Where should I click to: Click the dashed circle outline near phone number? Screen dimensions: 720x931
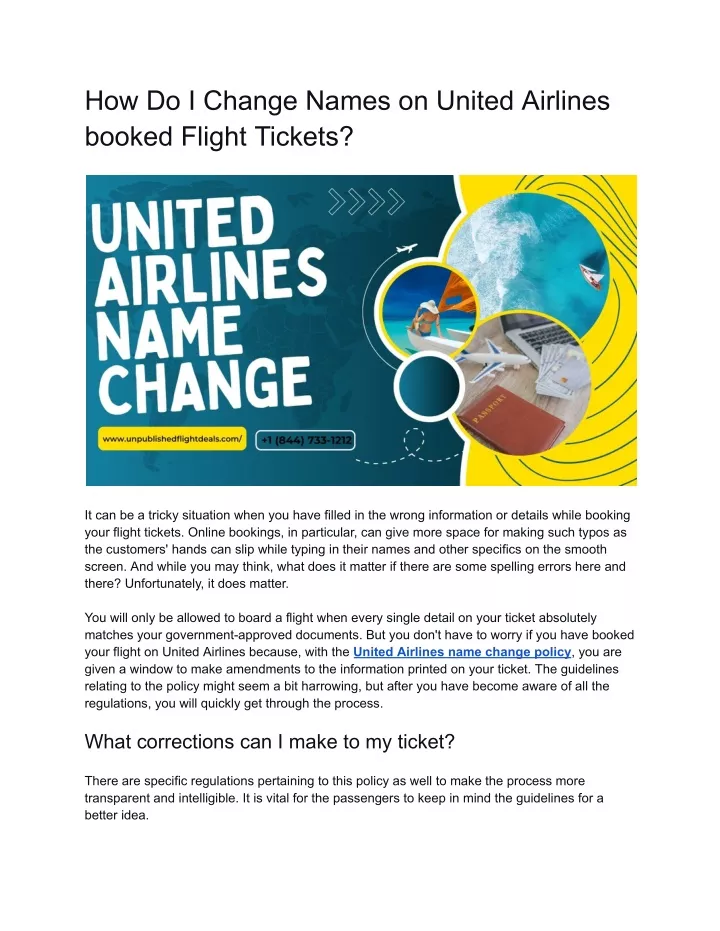point(414,441)
